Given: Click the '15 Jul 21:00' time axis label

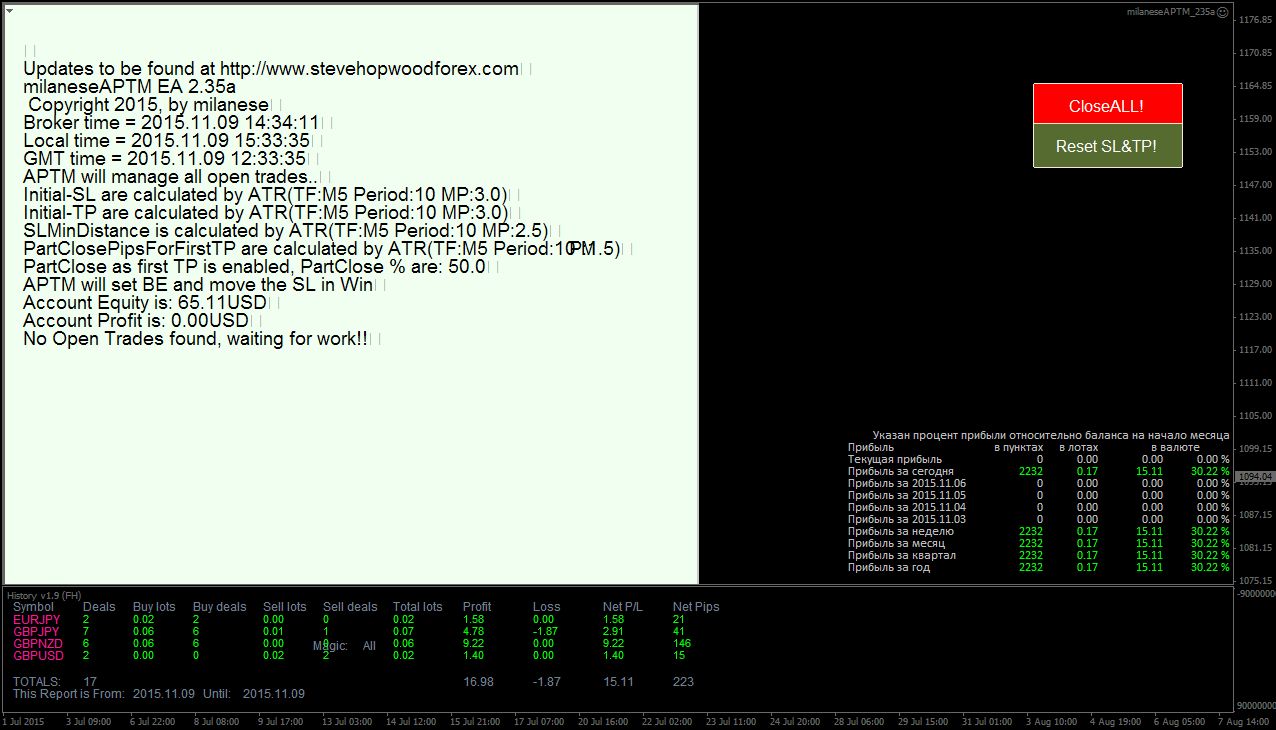Looking at the screenshot, I should pyautogui.click(x=475, y=721).
